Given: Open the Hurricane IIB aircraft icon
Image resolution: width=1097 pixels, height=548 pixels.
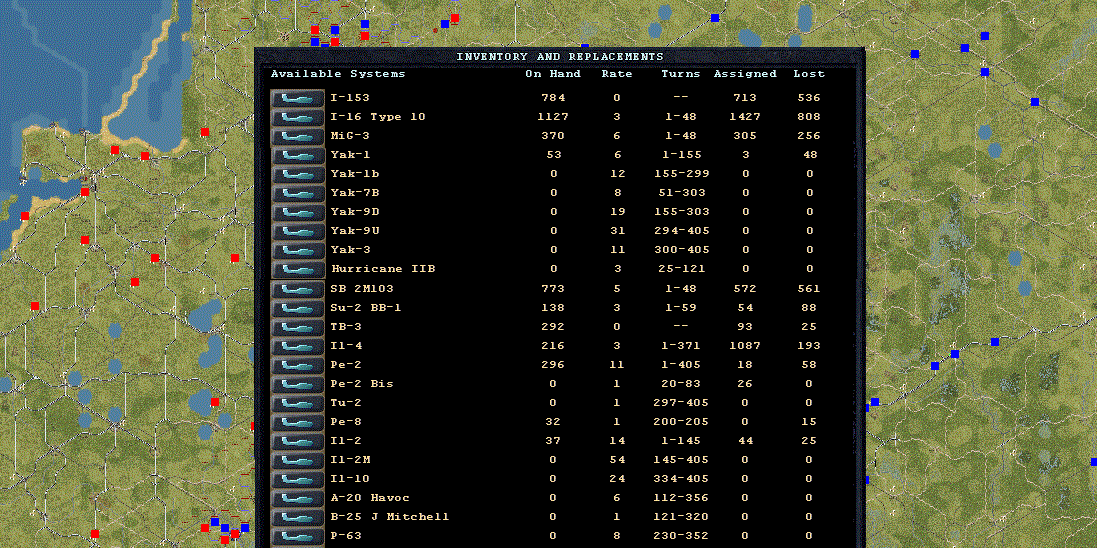Looking at the screenshot, I should point(298,269).
